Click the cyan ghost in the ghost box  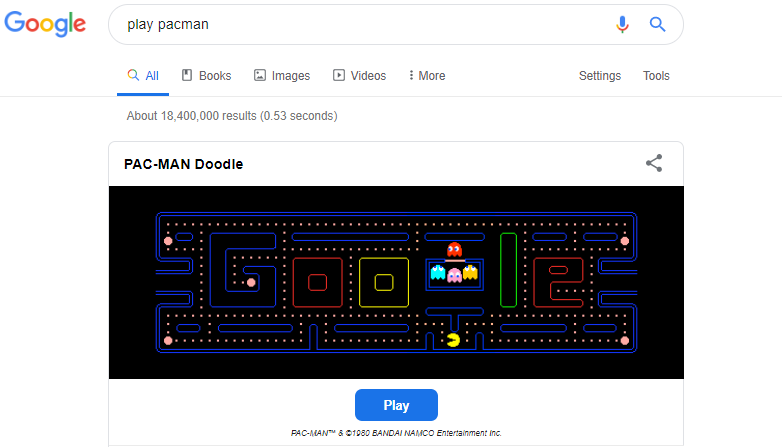click(438, 273)
